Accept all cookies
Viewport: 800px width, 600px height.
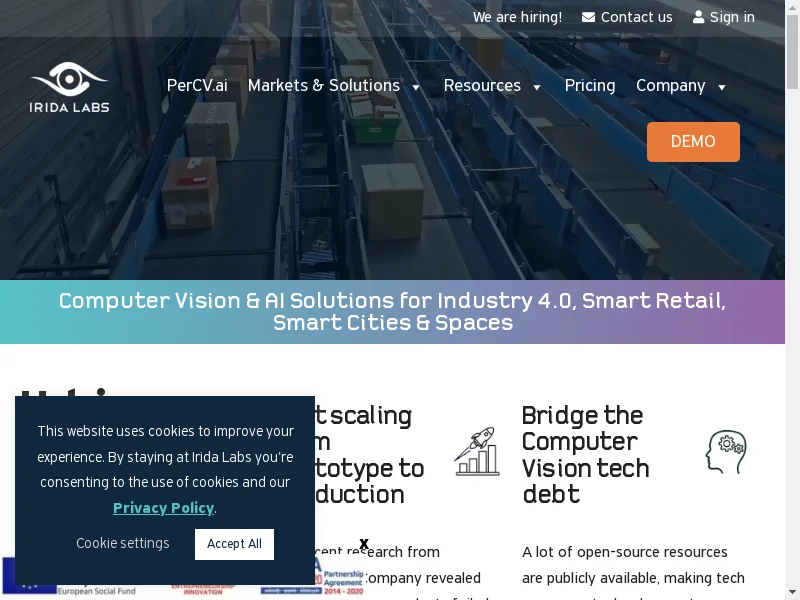pyautogui.click(x=234, y=544)
